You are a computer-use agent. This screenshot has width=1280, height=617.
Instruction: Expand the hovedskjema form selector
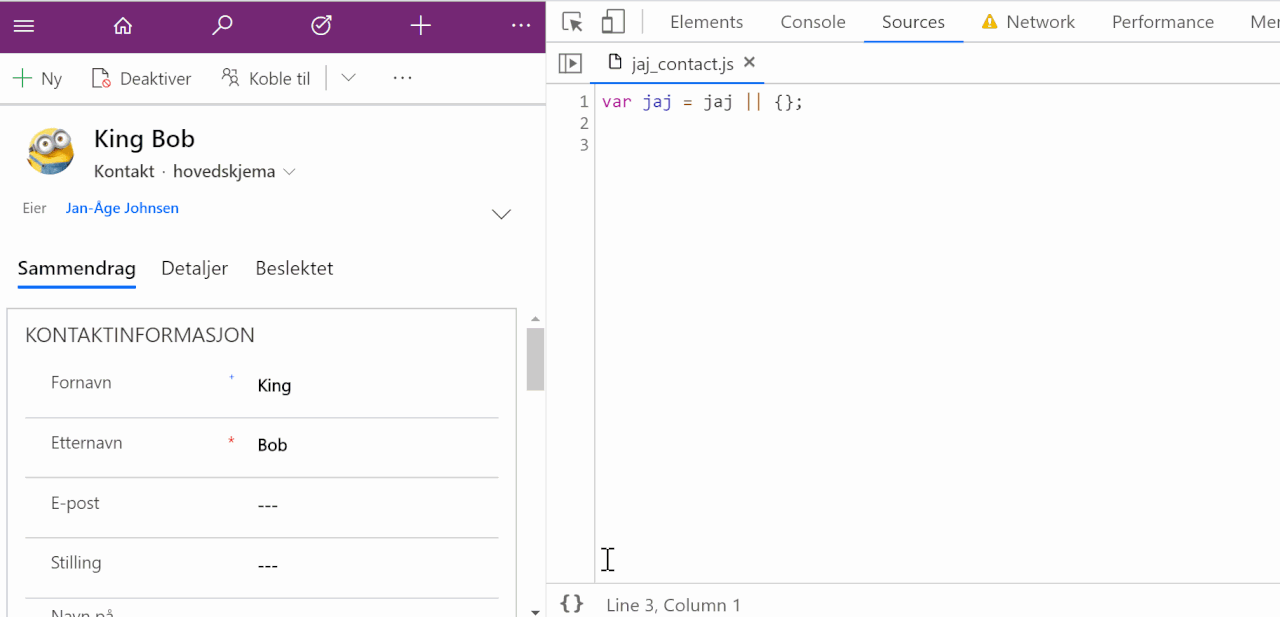point(289,171)
